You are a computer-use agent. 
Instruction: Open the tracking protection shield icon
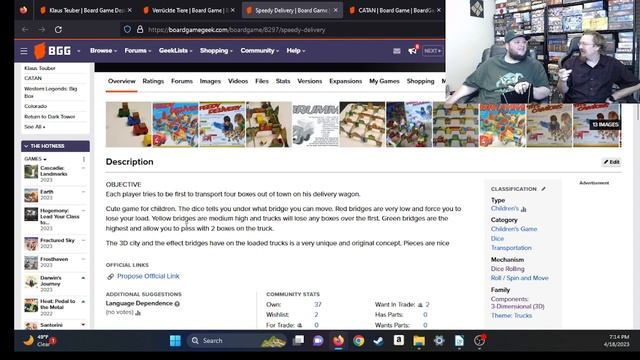click(x=127, y=29)
